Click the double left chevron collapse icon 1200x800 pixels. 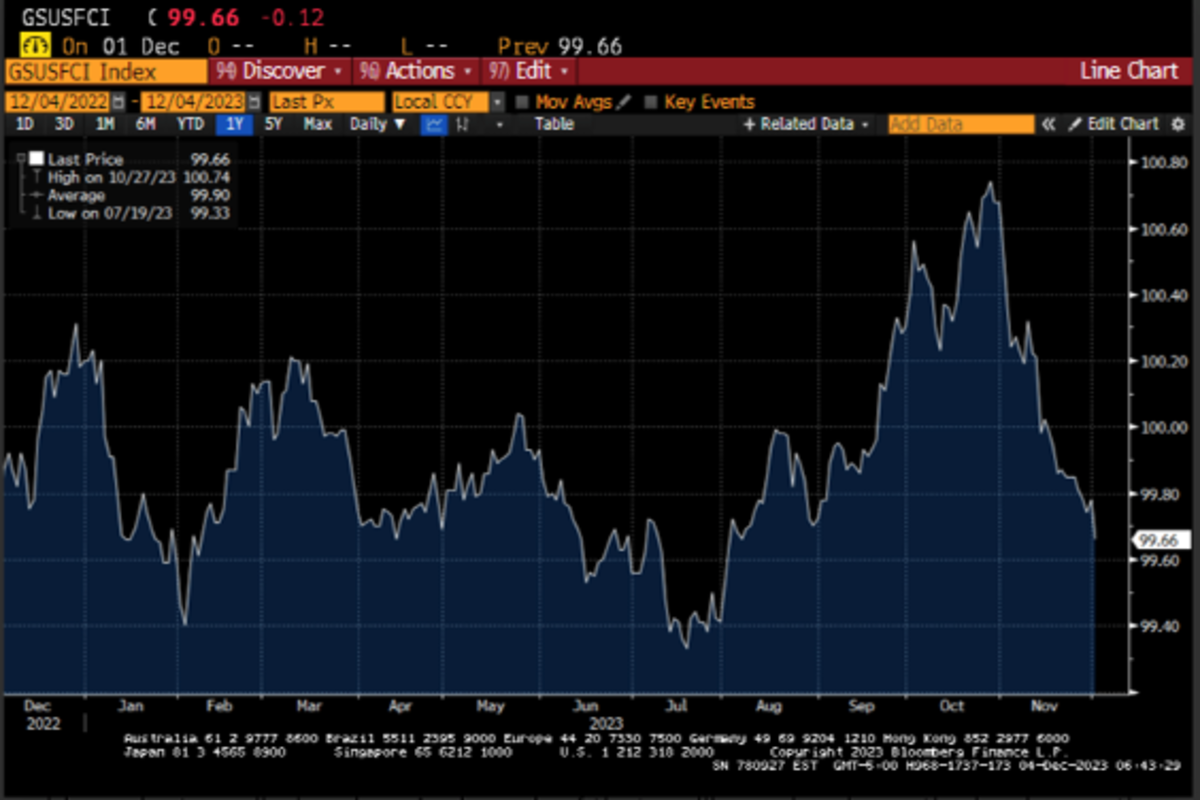point(1049,124)
